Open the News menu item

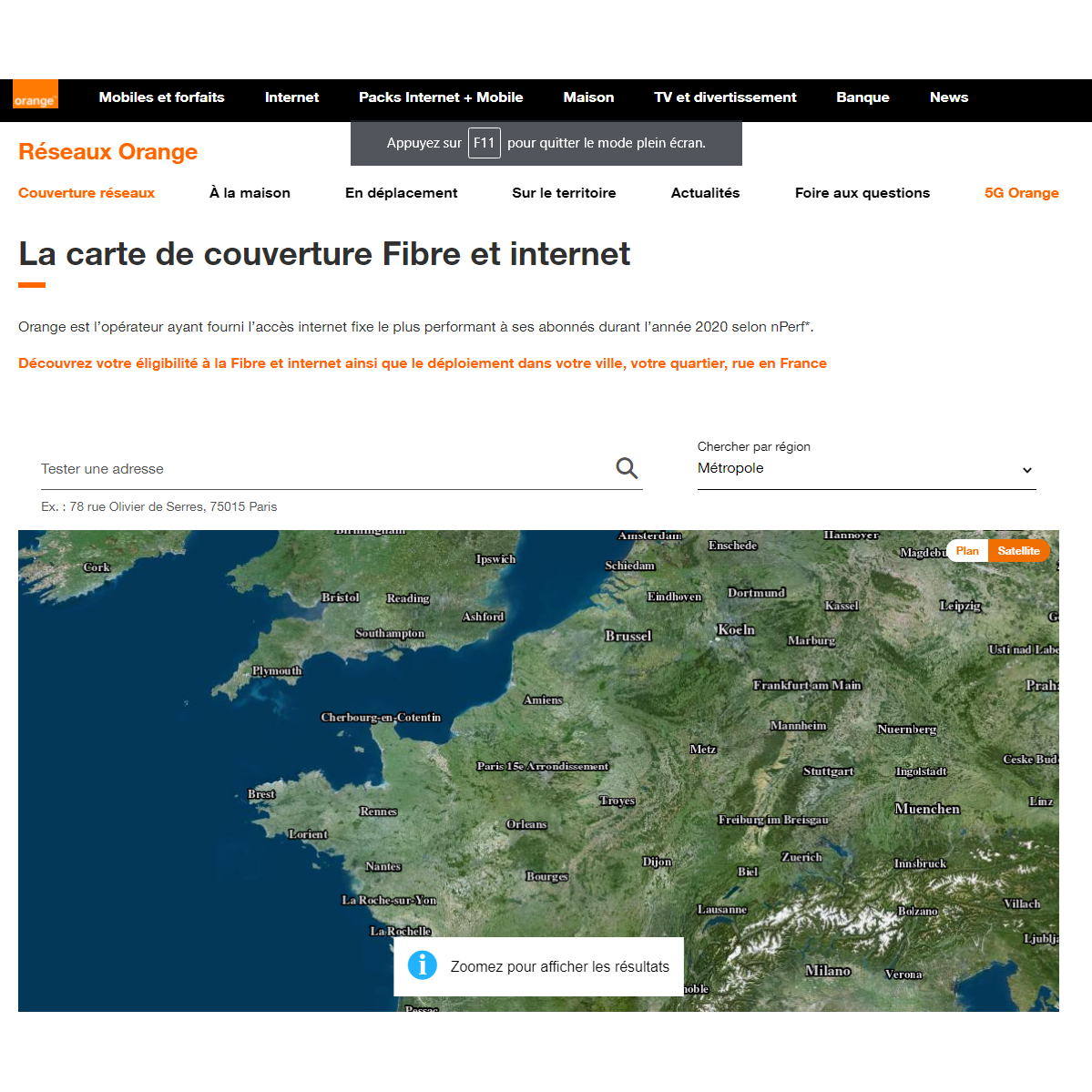tap(948, 97)
